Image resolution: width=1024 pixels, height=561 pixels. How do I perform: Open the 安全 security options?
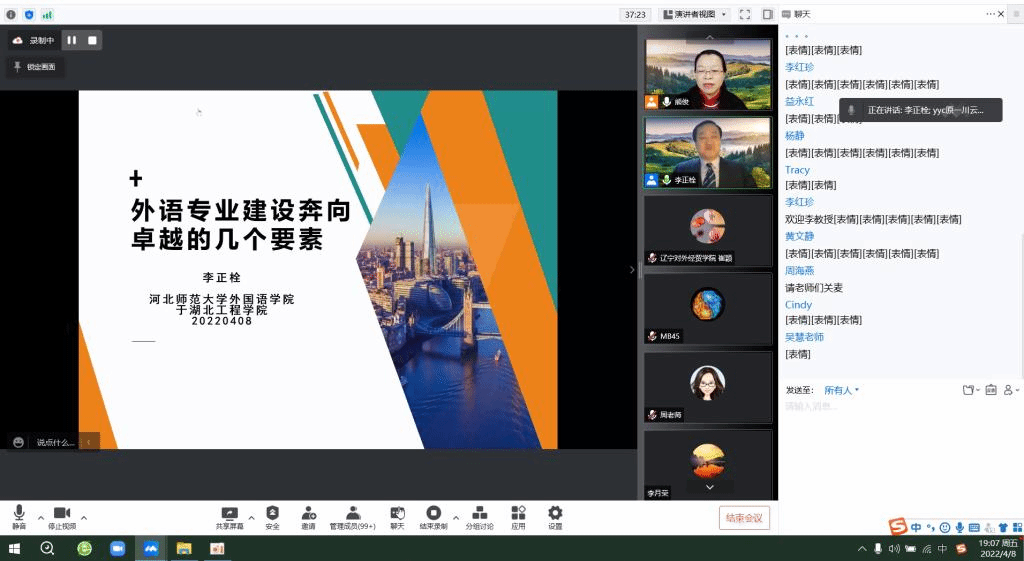(x=272, y=517)
